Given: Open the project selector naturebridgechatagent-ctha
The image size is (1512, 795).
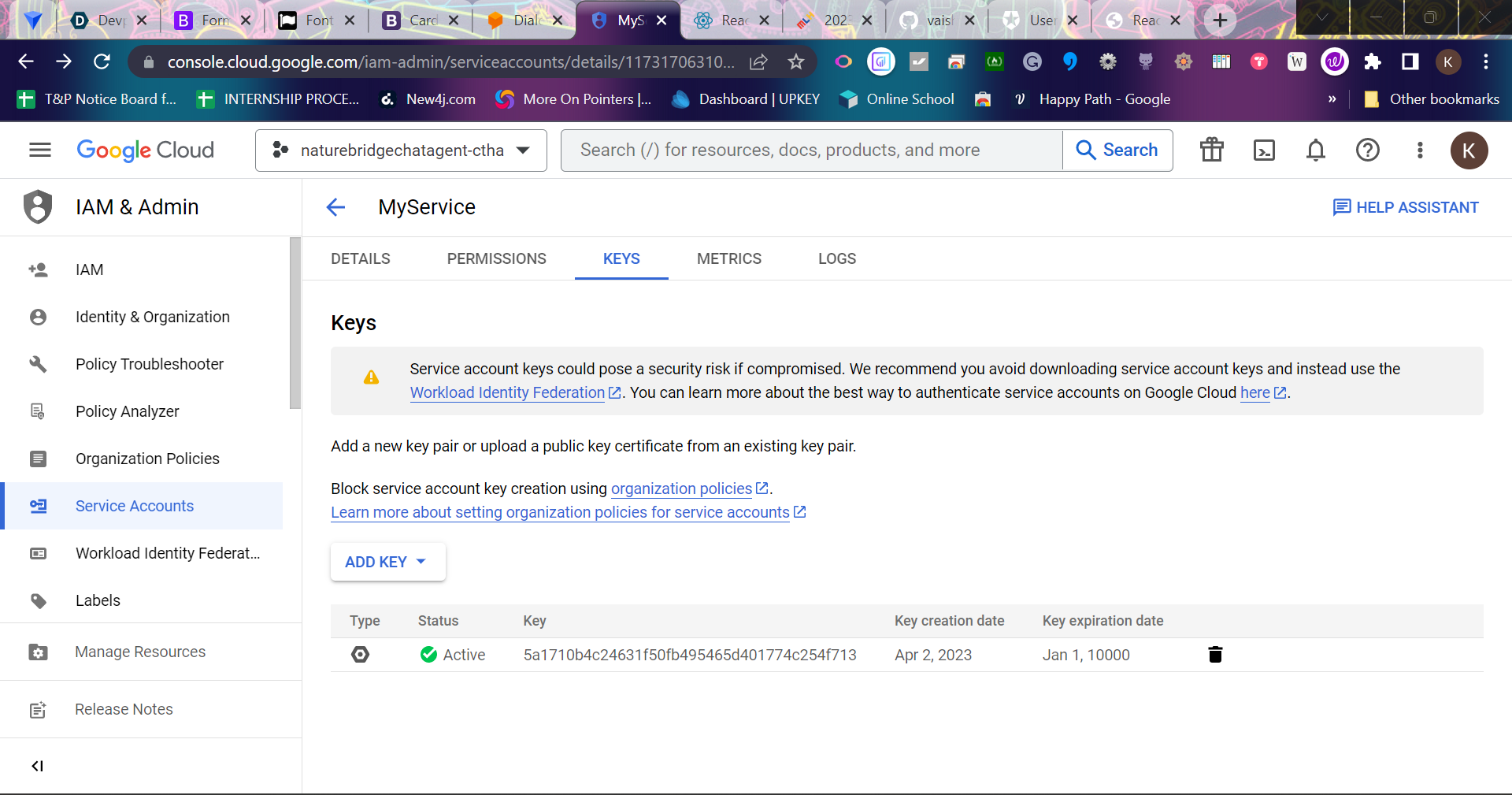Looking at the screenshot, I should [x=401, y=150].
